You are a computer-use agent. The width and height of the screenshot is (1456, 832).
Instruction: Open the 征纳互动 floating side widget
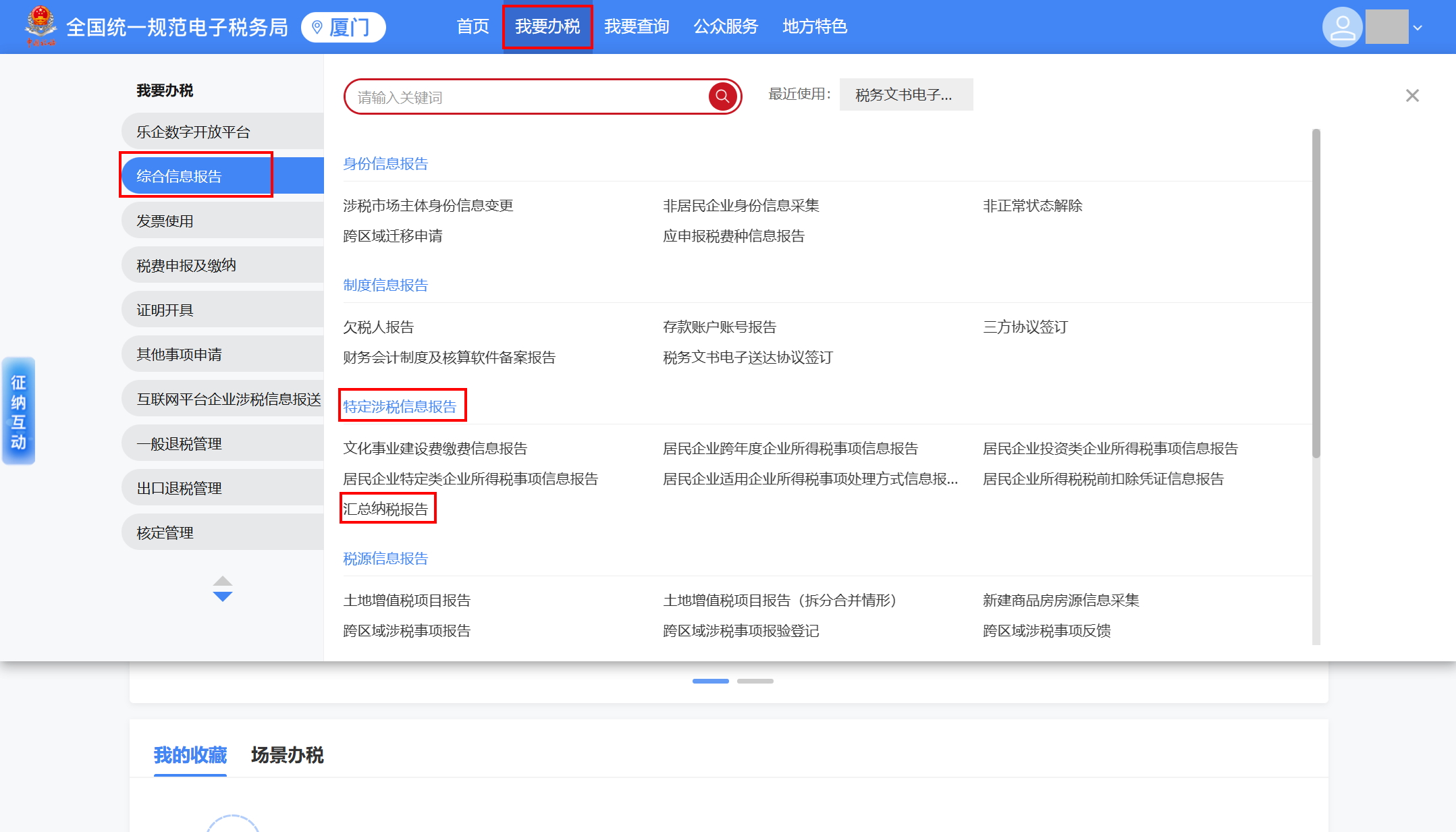point(18,411)
